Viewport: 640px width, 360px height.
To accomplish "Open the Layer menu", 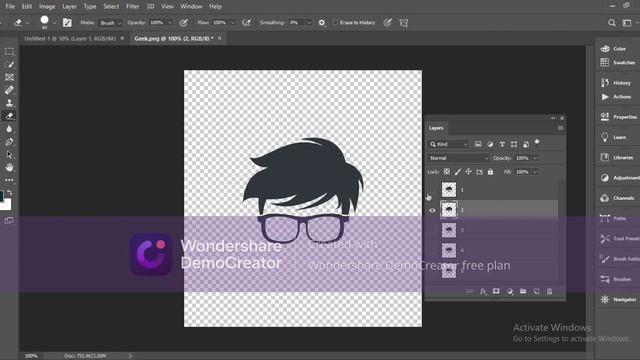I will point(69,7).
